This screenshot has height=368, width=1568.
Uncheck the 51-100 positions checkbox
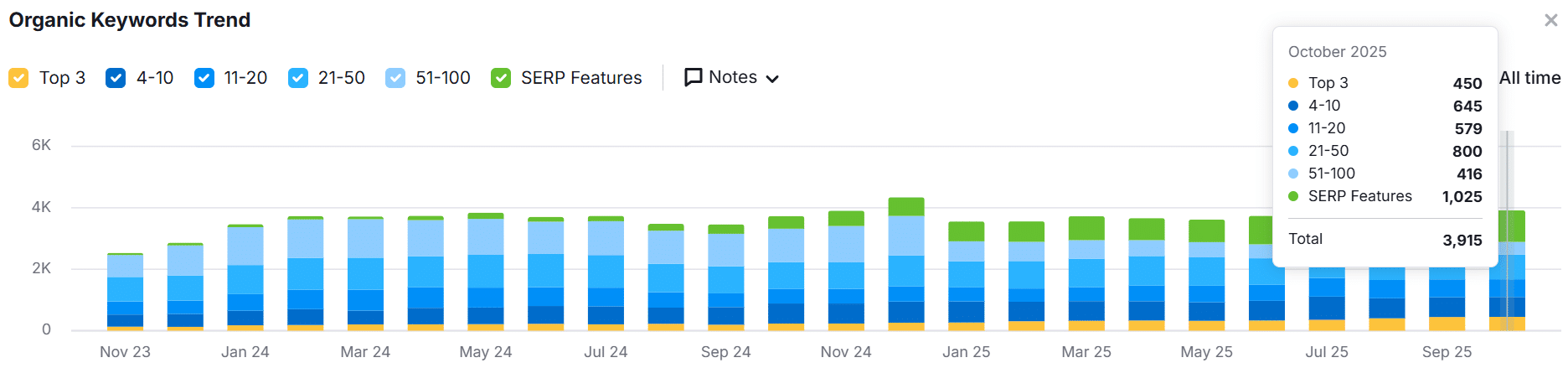[x=395, y=78]
